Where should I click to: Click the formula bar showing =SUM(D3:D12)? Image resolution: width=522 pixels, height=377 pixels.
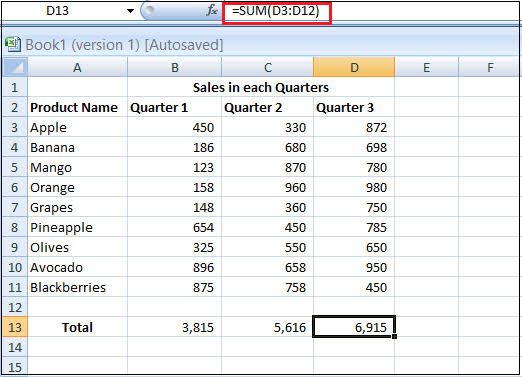click(x=276, y=12)
